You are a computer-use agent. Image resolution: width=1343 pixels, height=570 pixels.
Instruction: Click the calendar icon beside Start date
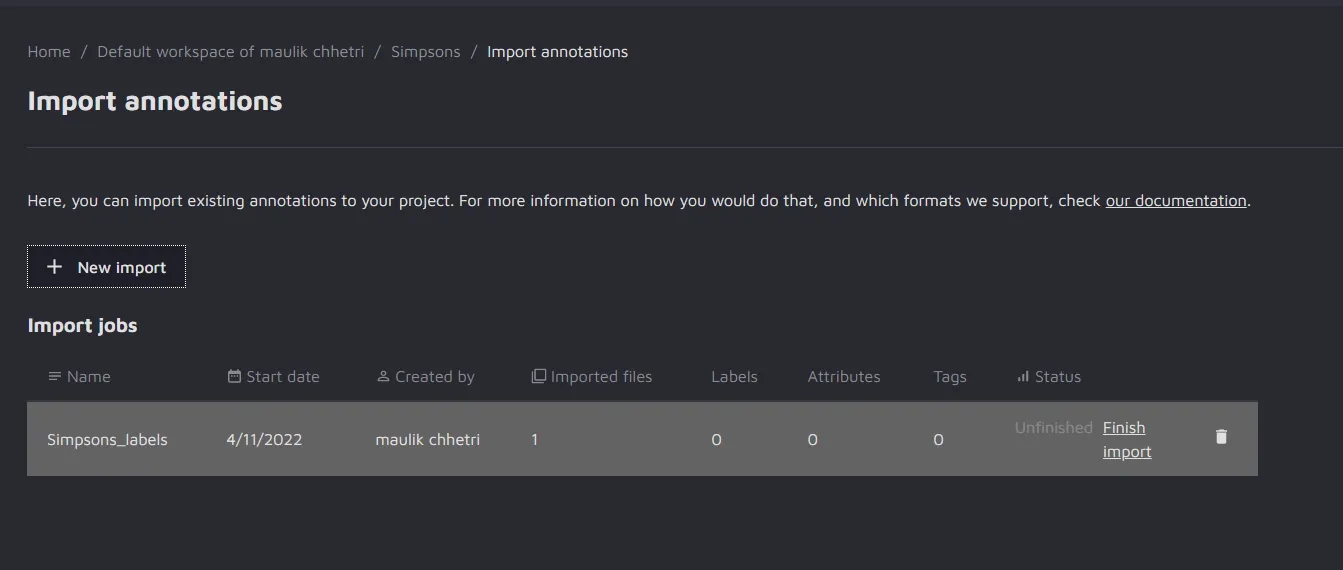[x=234, y=377]
